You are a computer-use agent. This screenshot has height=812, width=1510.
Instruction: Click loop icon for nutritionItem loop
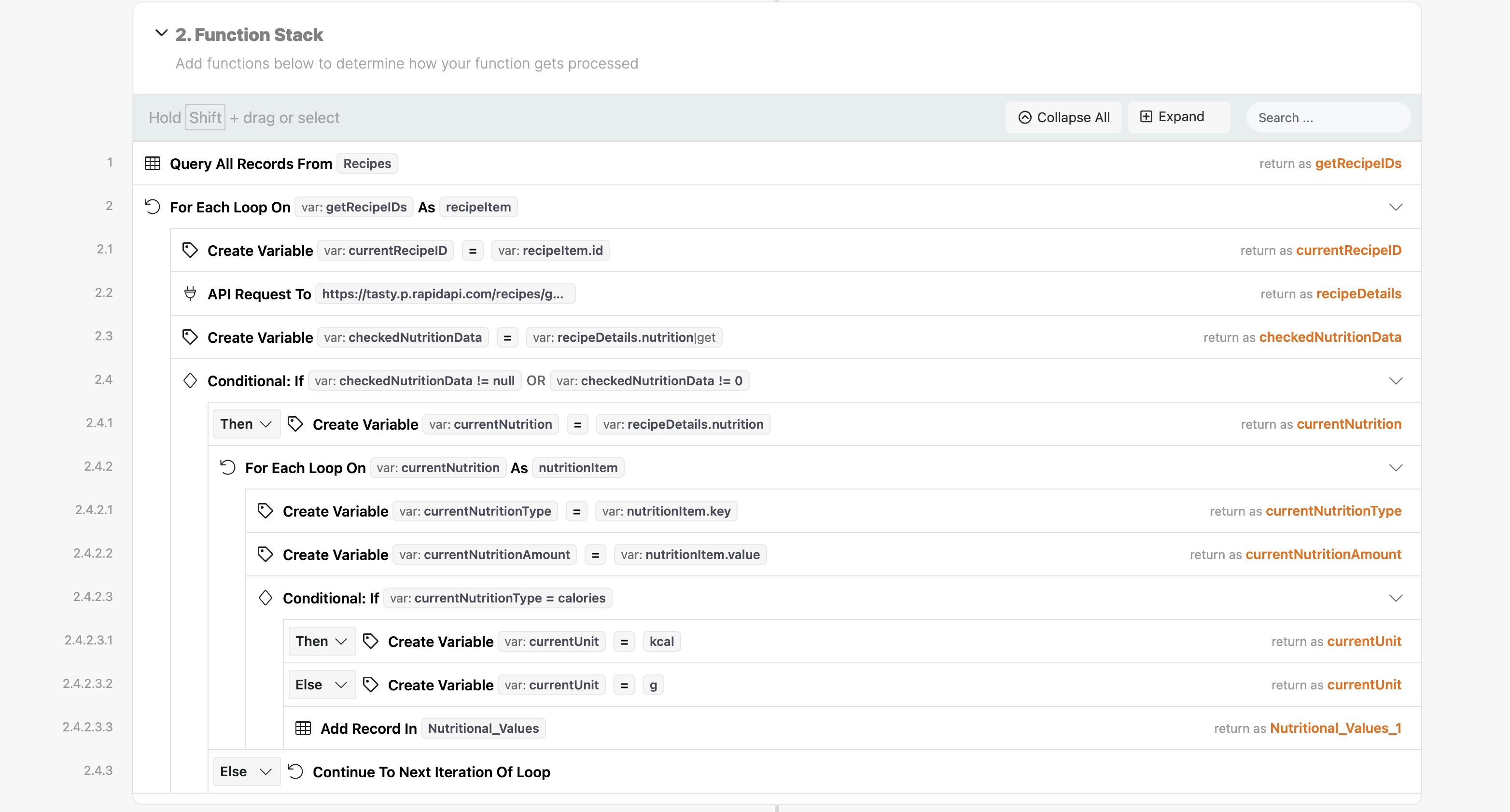[227, 467]
